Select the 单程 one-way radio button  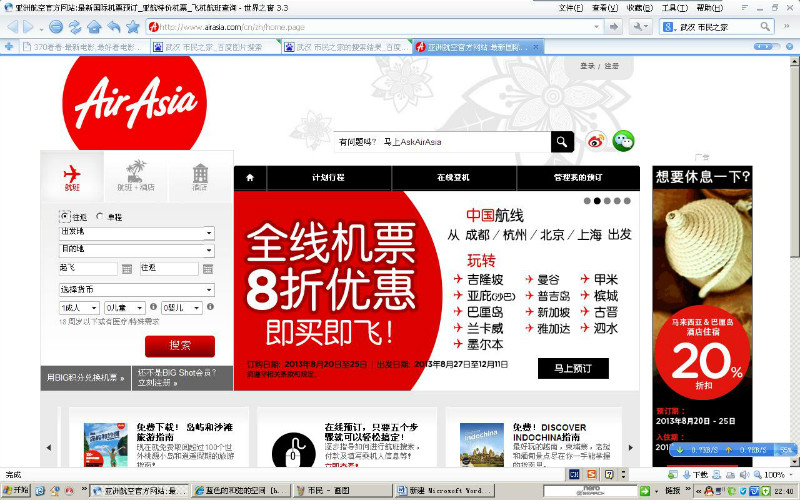100,216
